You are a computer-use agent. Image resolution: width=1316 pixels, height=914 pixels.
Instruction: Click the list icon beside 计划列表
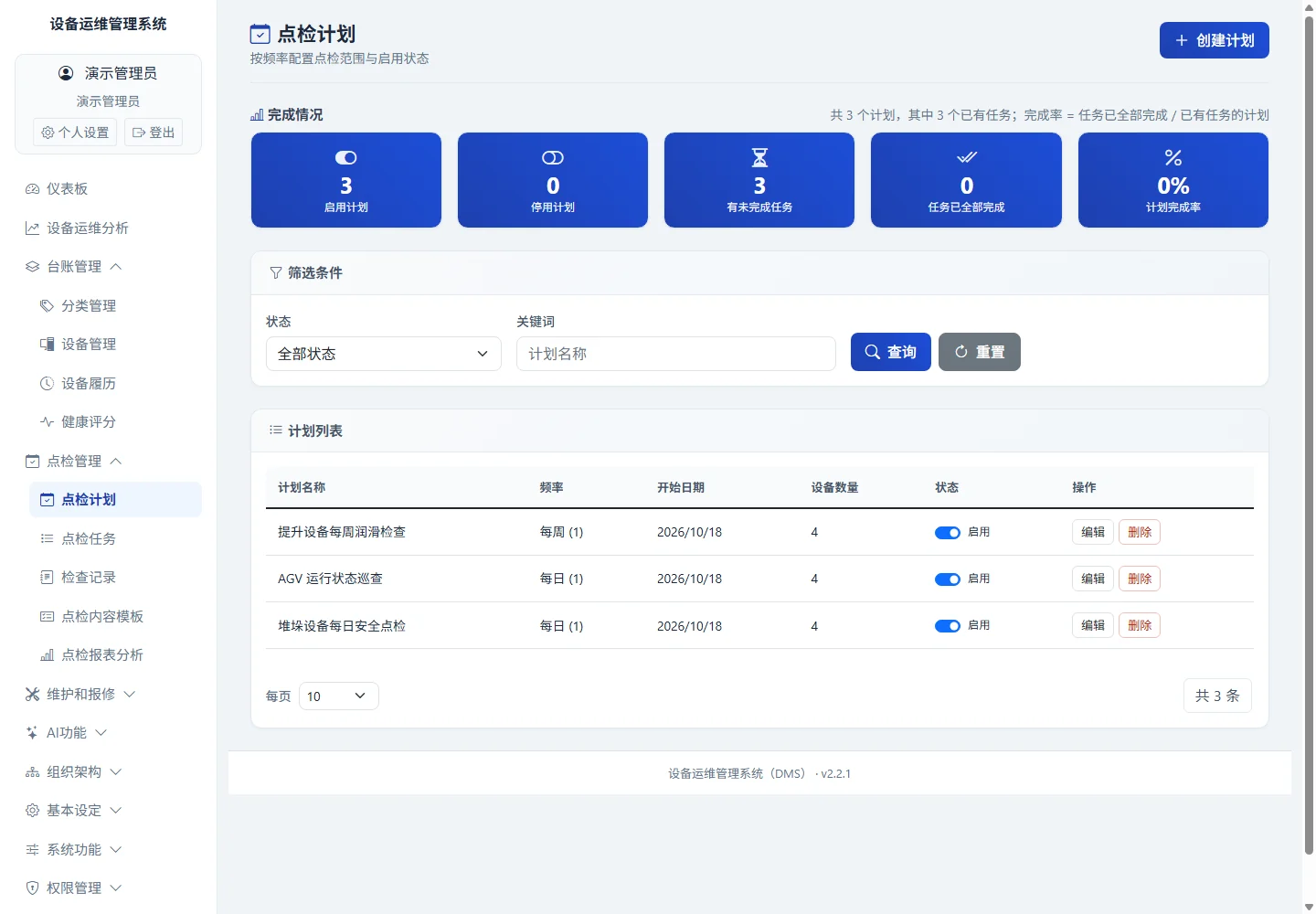[276, 430]
